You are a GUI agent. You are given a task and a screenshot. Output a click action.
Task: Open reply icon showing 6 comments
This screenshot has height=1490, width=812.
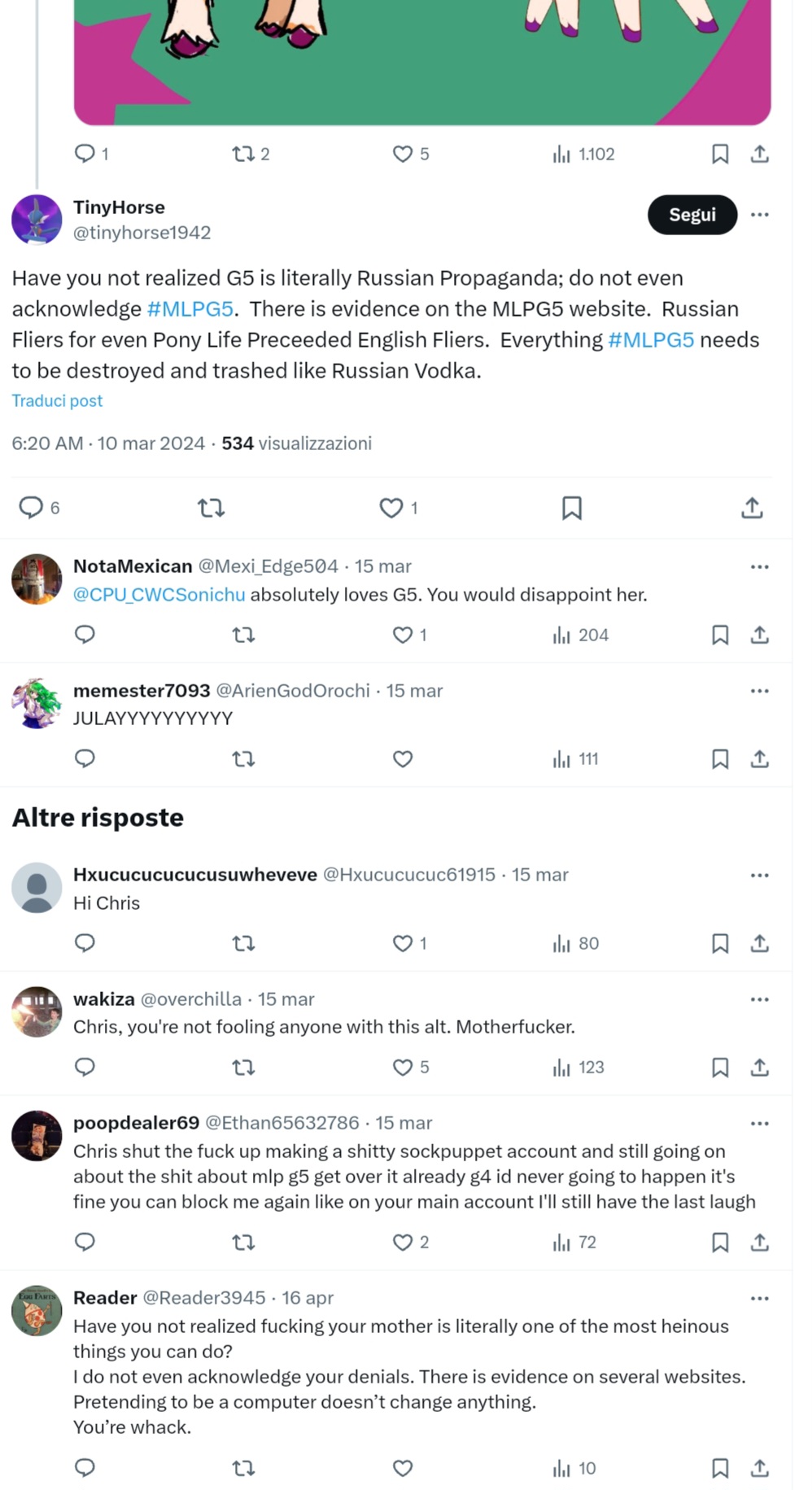31,508
